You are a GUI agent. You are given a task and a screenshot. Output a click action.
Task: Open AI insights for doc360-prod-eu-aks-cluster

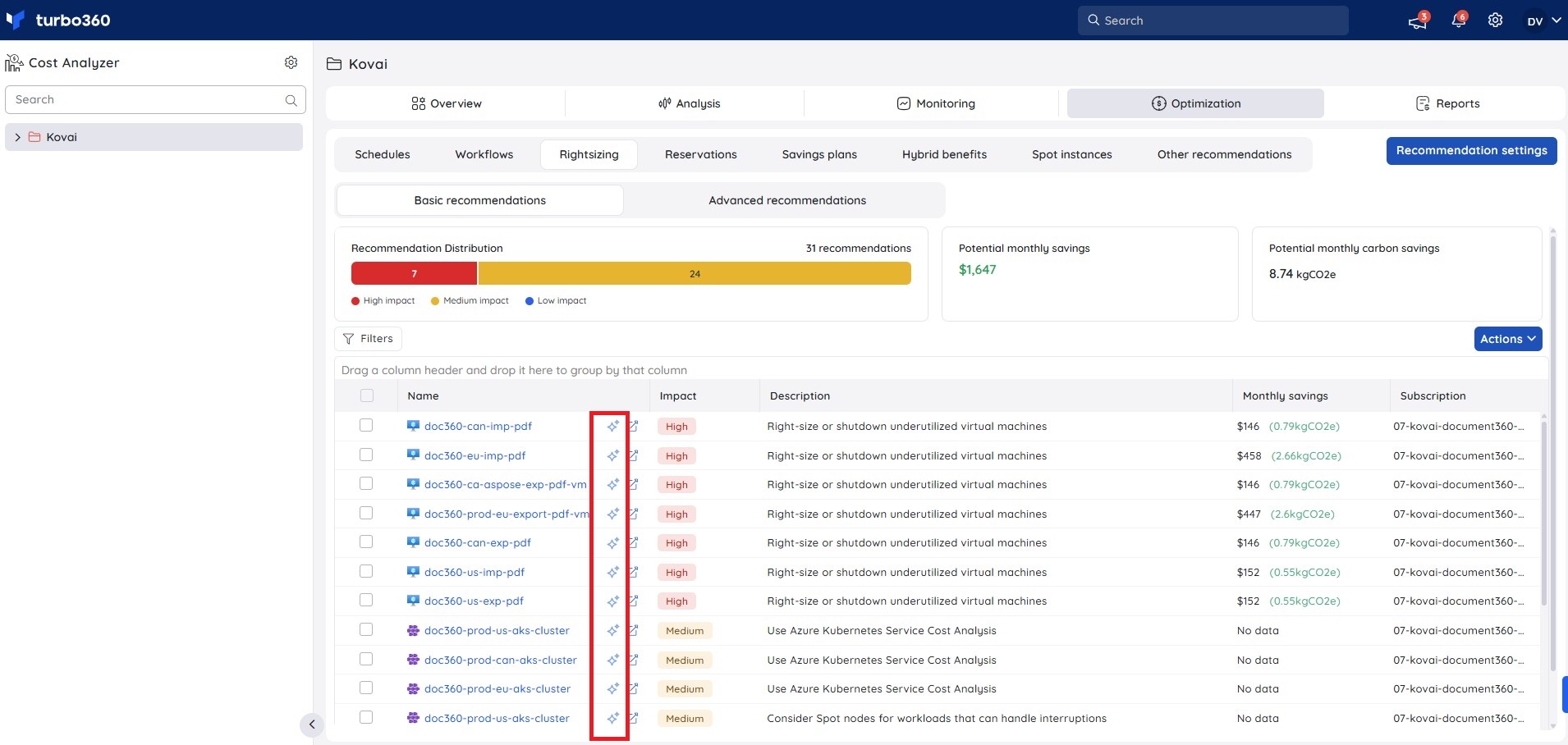pyautogui.click(x=612, y=689)
